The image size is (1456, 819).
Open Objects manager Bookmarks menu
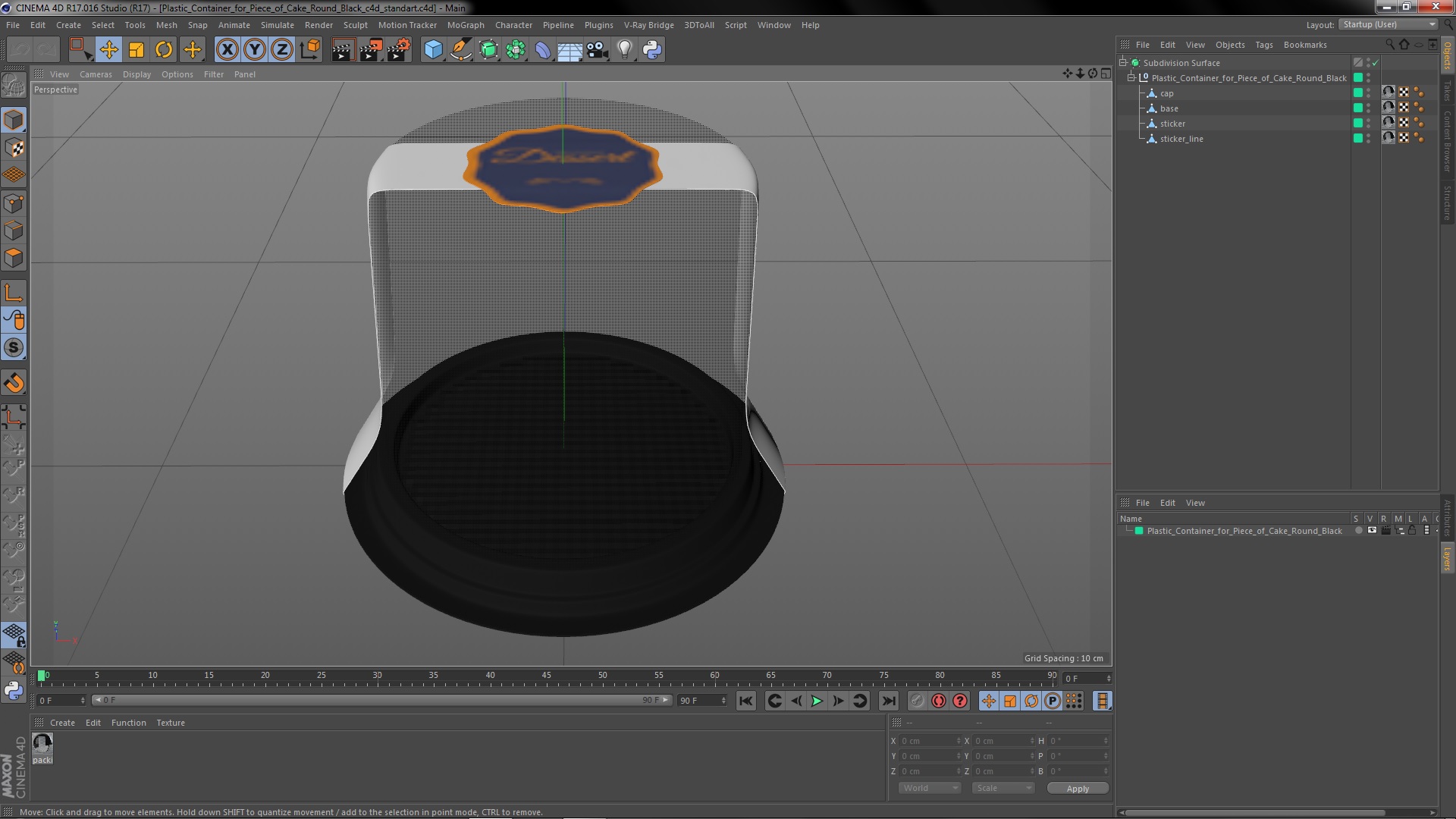[1305, 45]
